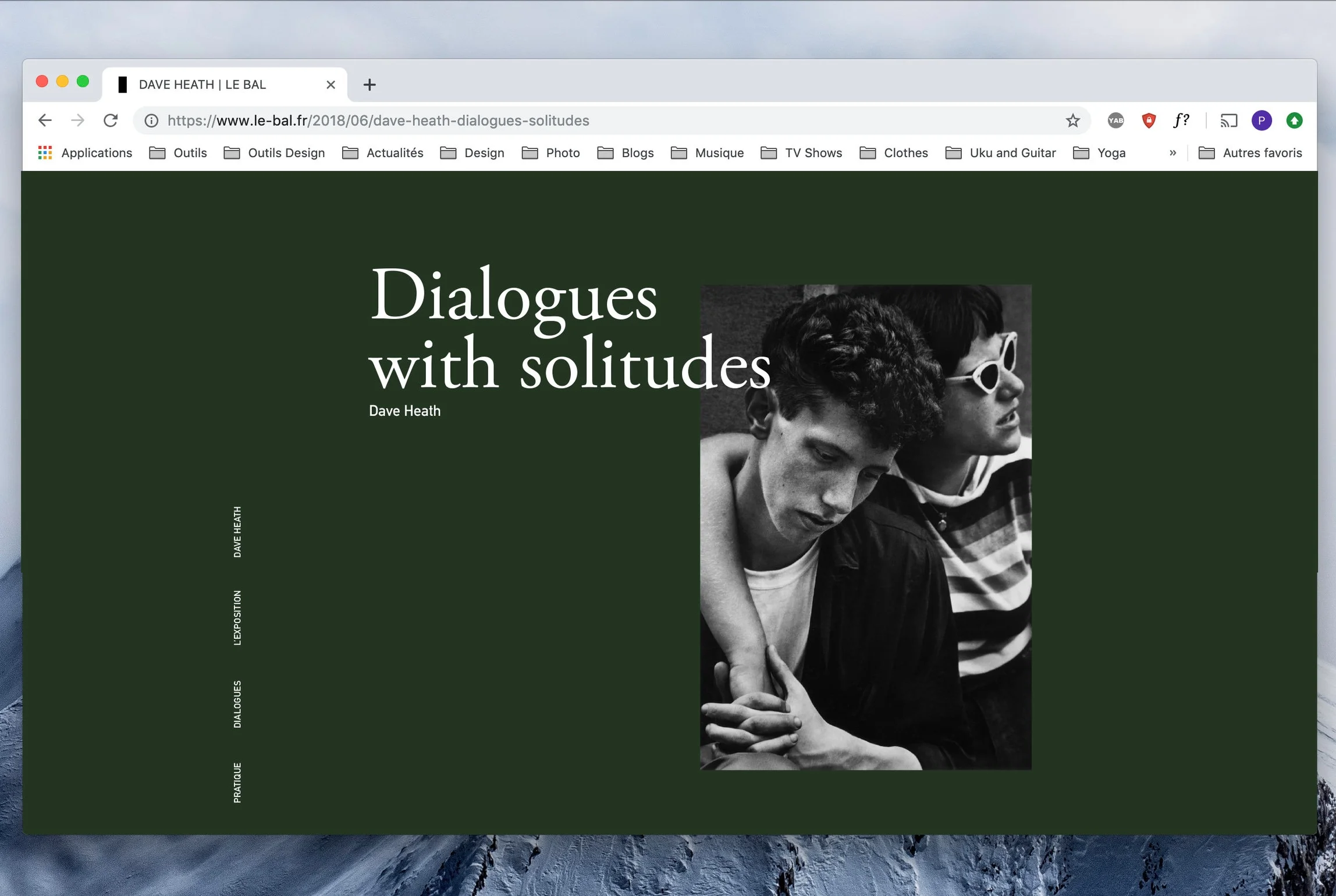
Task: Click the black-and-white portrait photo
Action: (x=866, y=527)
